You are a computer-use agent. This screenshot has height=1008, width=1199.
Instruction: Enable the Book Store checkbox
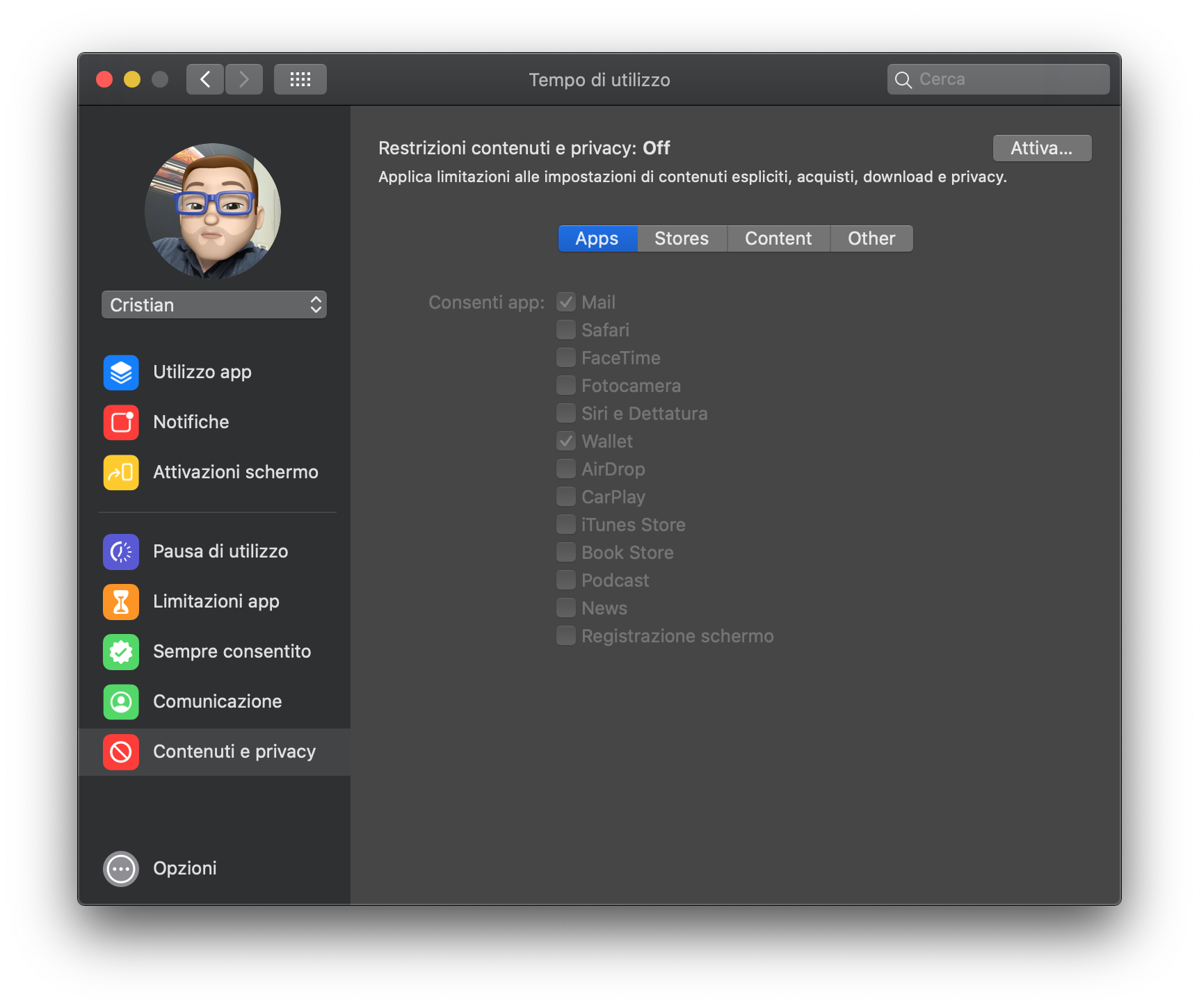tap(566, 553)
